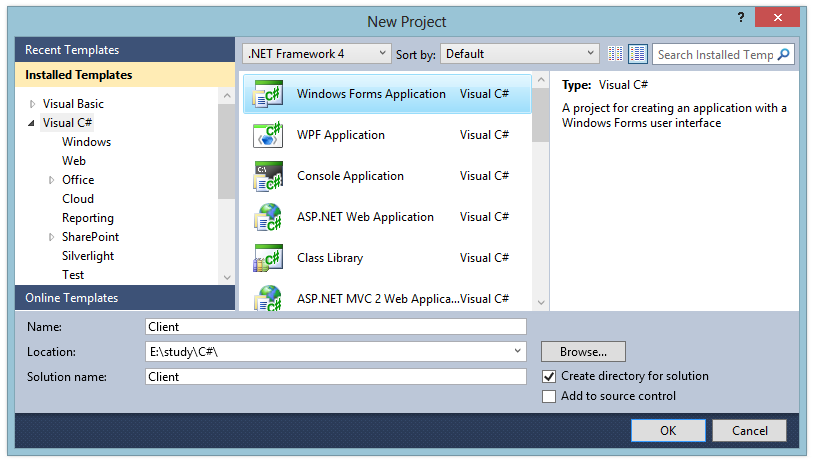Open the help question mark button
Screen dimensions: 813x464
tap(741, 18)
